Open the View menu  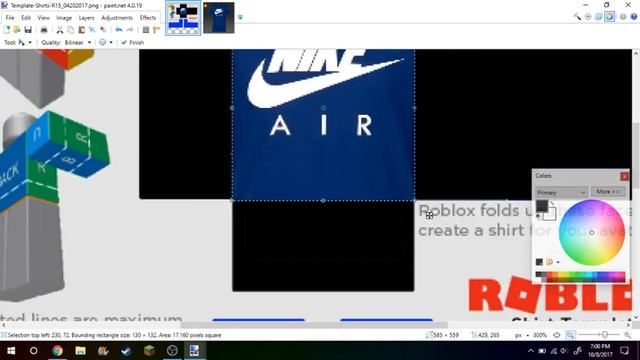(x=43, y=18)
